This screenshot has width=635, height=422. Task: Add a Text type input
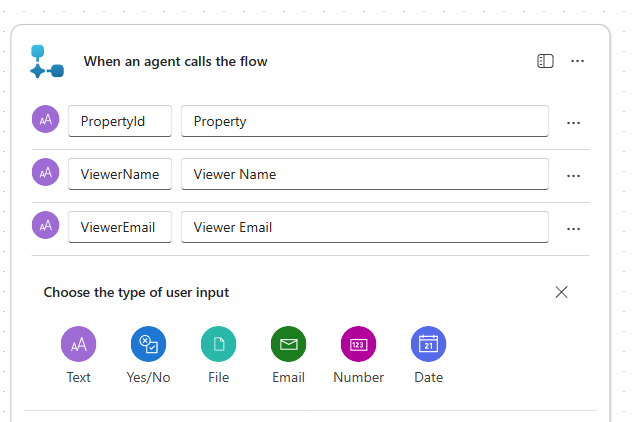pos(79,344)
